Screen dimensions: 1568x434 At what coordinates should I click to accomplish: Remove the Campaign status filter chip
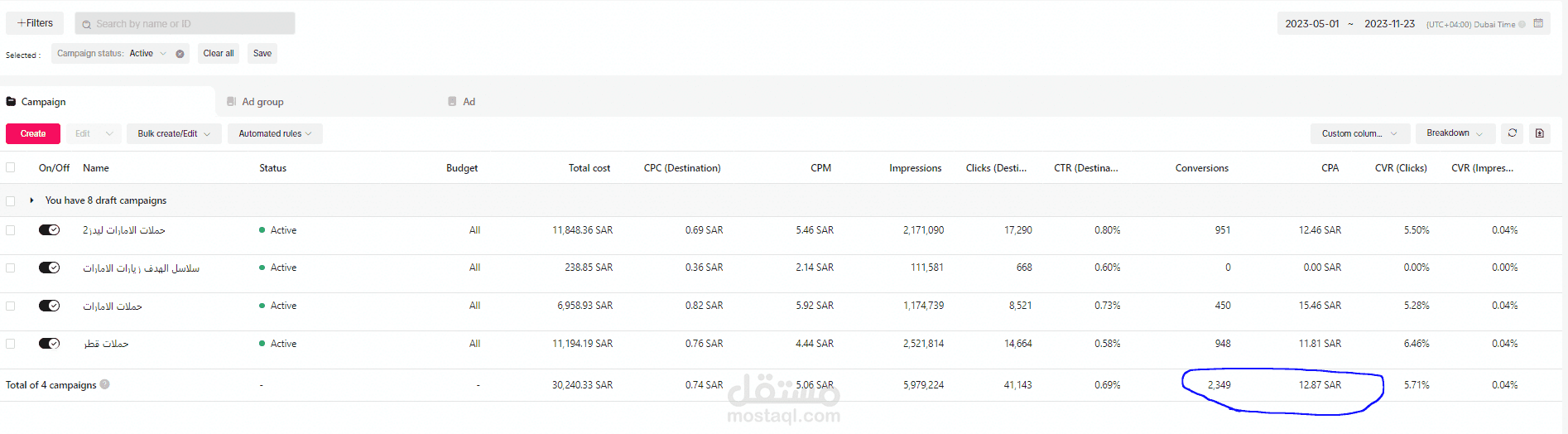click(180, 54)
